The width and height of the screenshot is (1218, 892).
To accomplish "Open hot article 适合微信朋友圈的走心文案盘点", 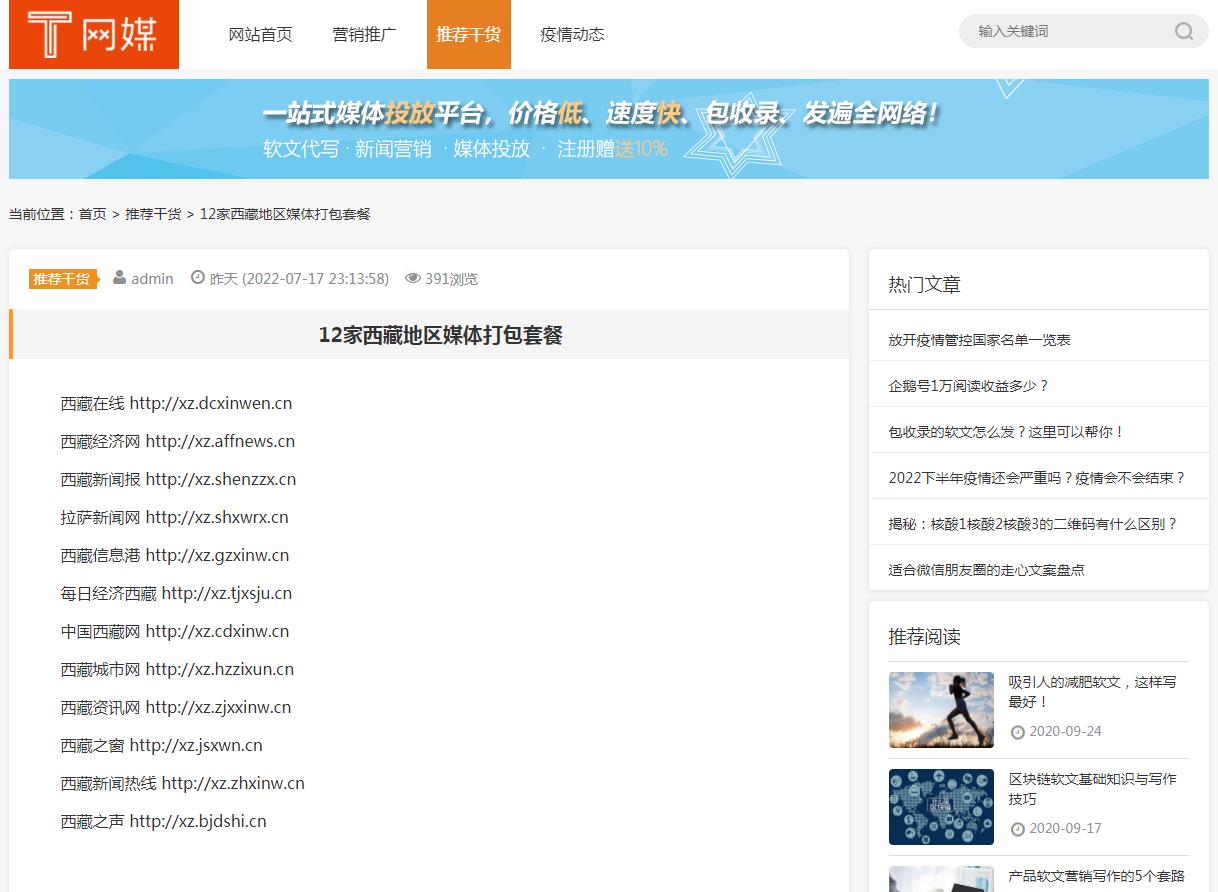I will [987, 570].
